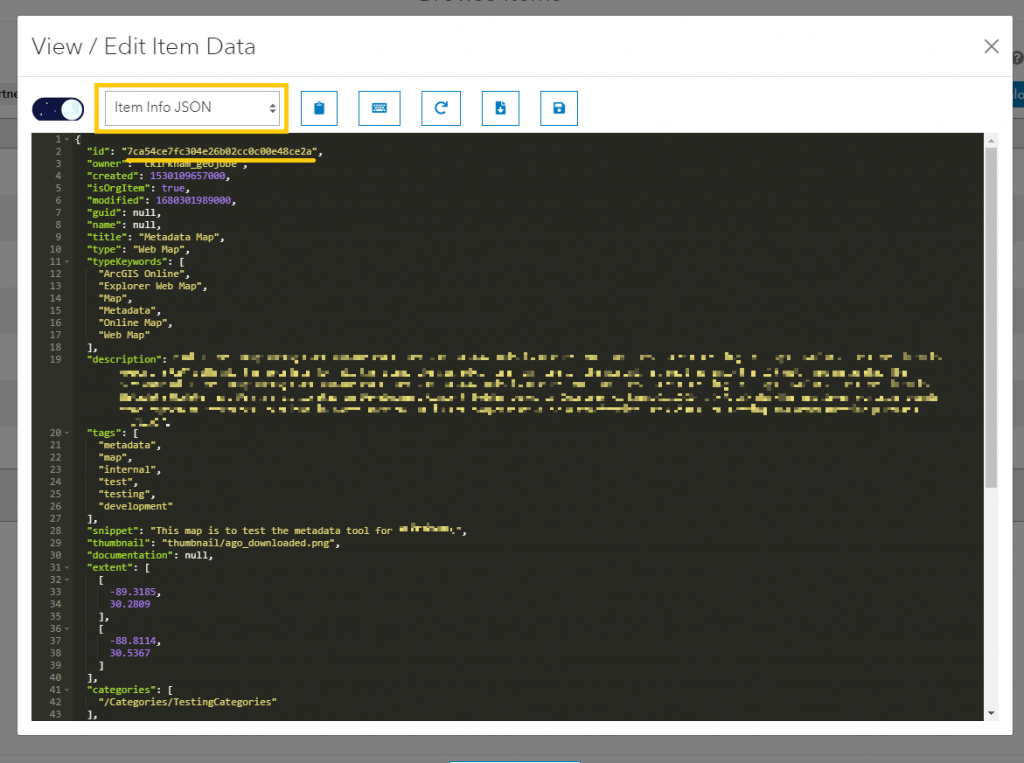Click the refresh/reload JSON icon
Viewport: 1024px width, 763px height.
pos(440,108)
